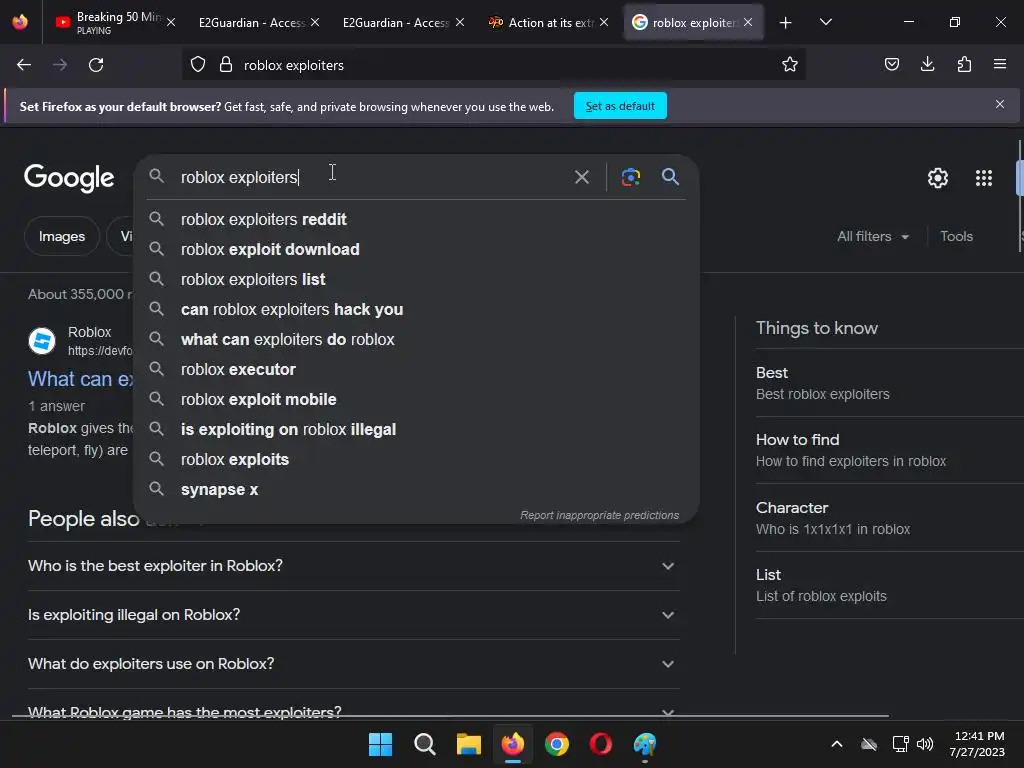Open the volume control in the tray
This screenshot has width=1024, height=768.
(925, 744)
